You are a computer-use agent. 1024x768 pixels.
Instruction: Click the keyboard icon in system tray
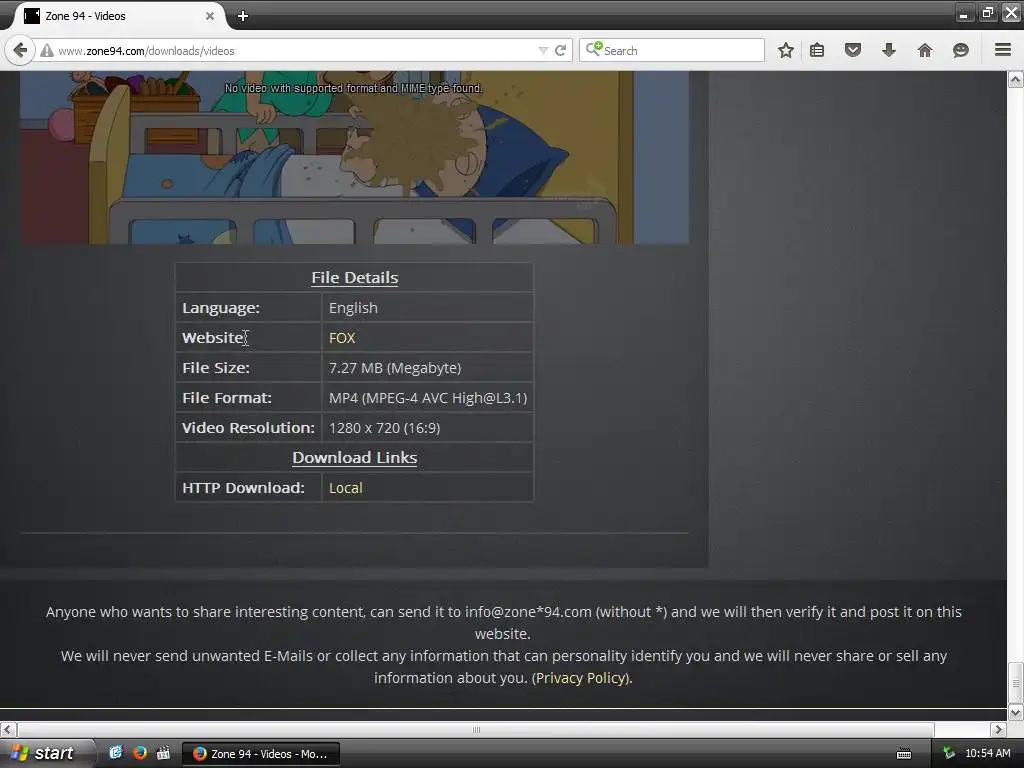(904, 754)
